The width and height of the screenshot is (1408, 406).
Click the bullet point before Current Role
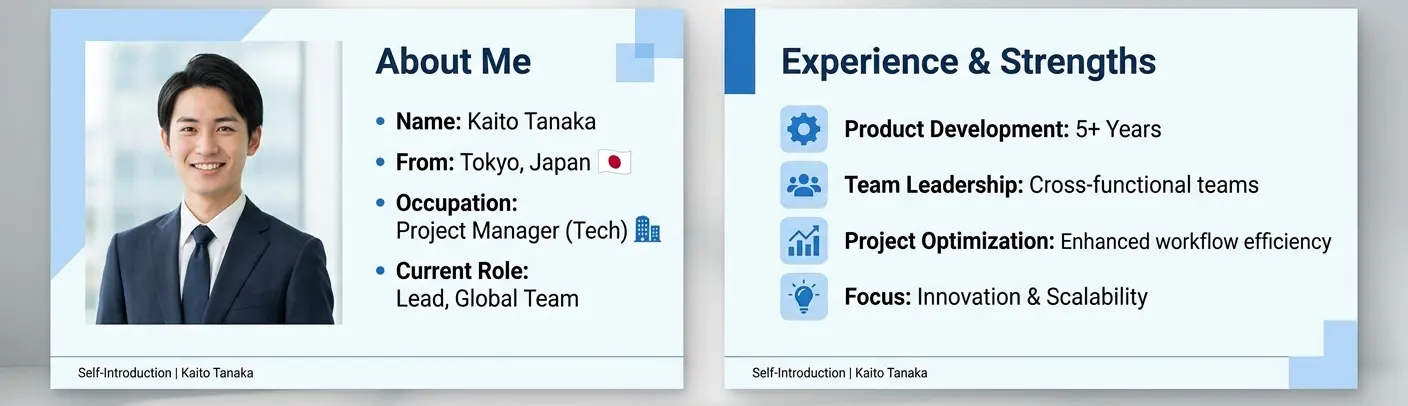[380, 271]
